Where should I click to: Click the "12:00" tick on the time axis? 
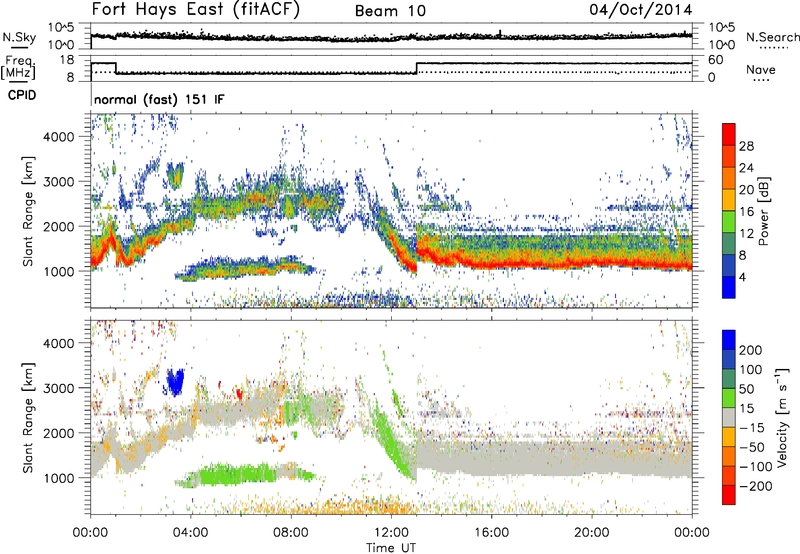click(391, 533)
